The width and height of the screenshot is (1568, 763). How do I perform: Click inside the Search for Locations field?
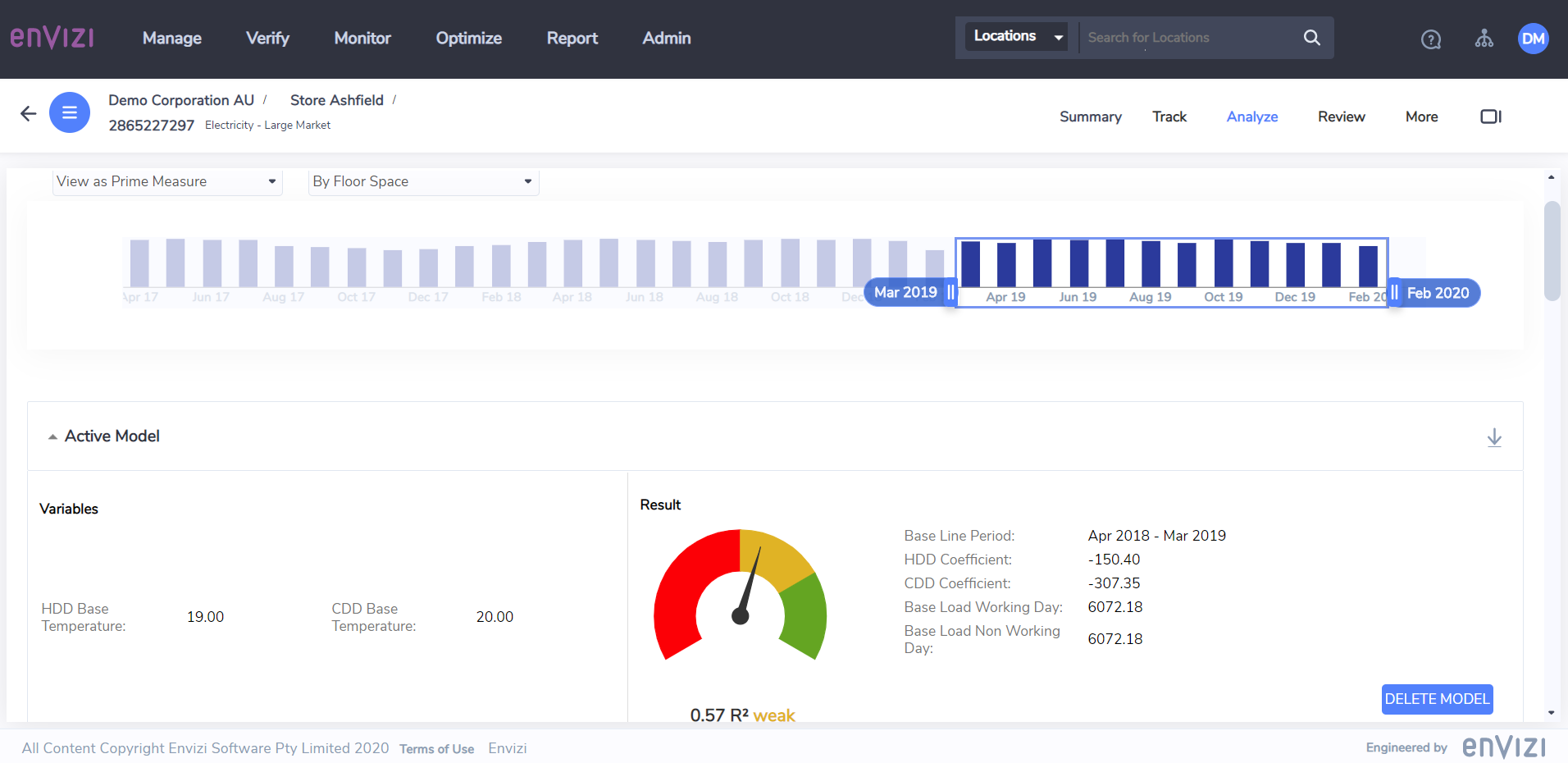coord(1189,38)
